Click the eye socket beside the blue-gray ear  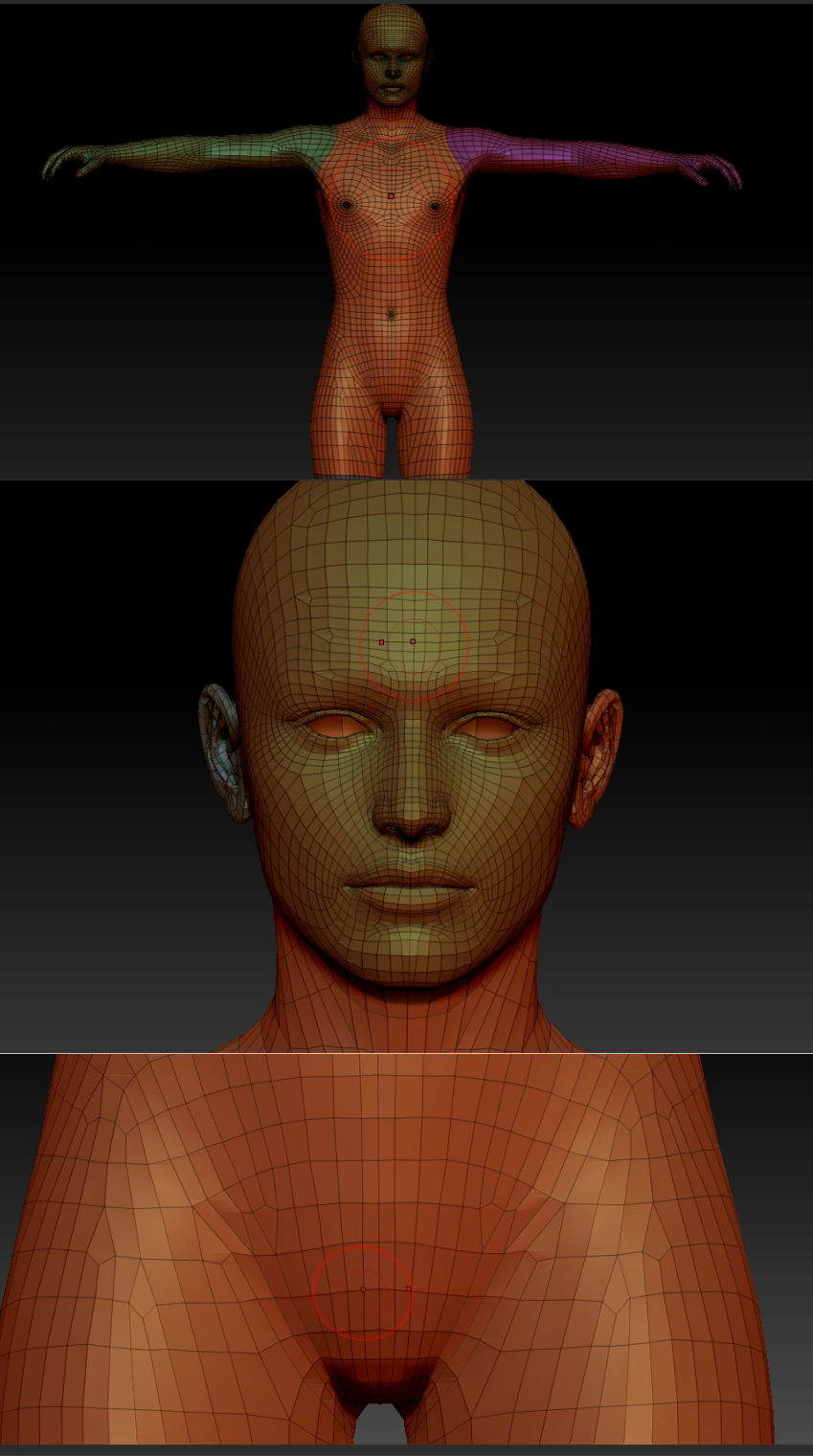337,726
